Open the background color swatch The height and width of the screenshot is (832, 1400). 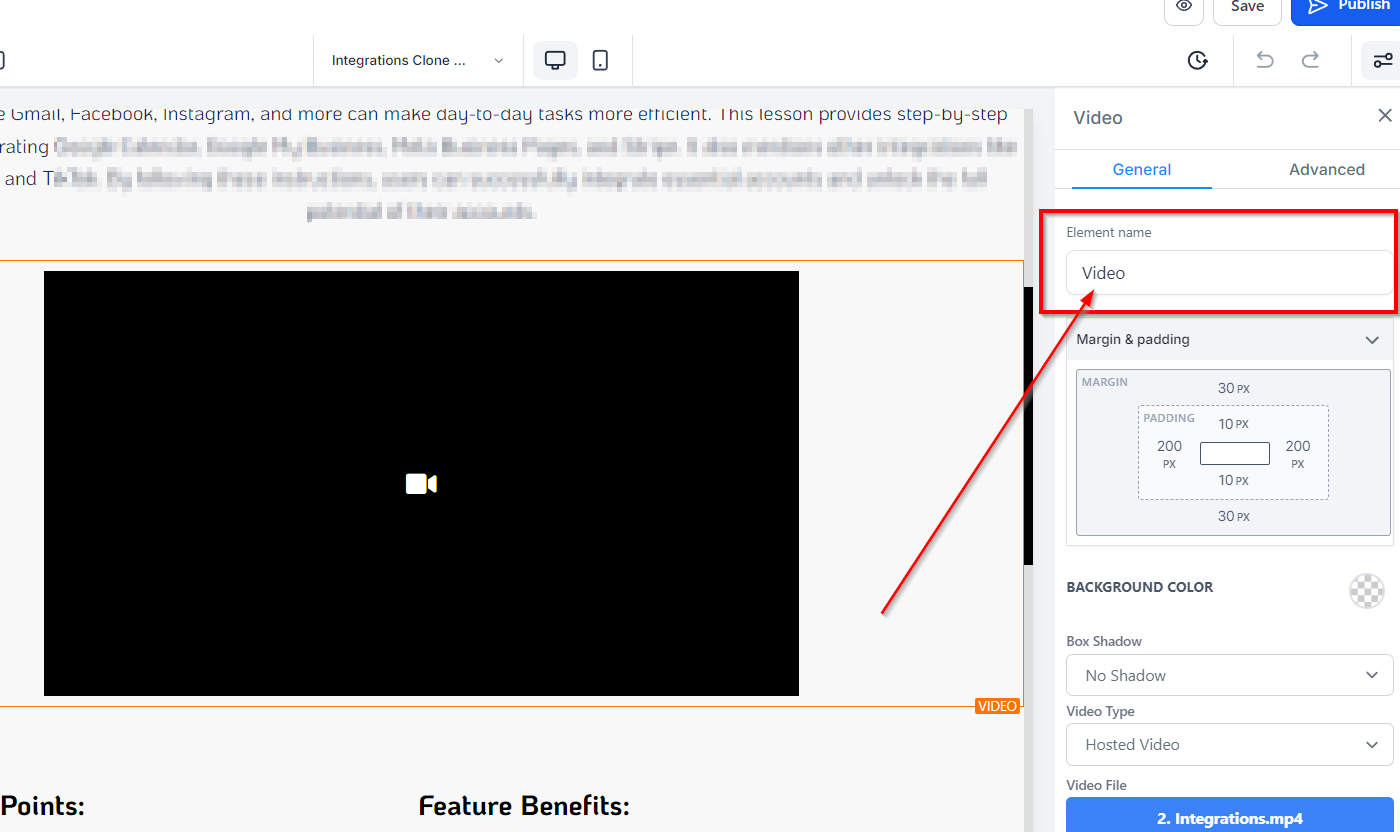[1366, 591]
